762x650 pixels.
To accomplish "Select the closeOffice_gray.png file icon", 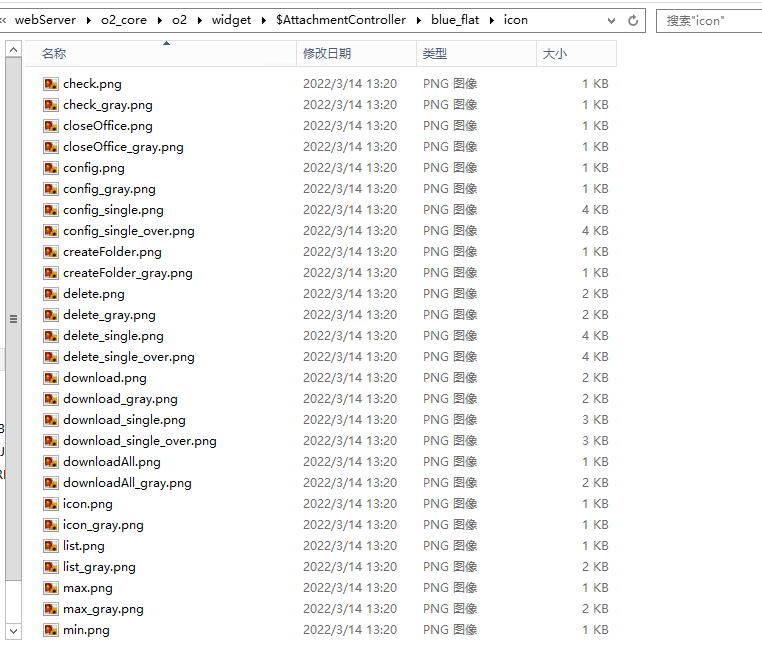I will 51,147.
